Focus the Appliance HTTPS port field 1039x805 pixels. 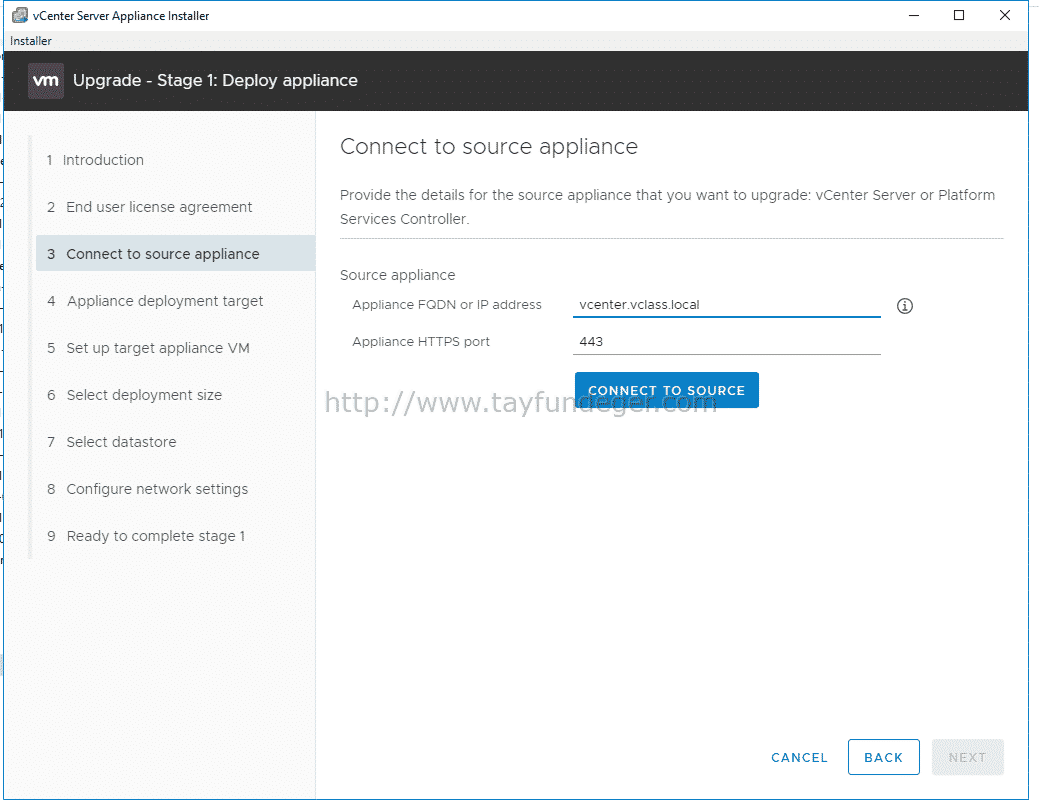pos(727,342)
